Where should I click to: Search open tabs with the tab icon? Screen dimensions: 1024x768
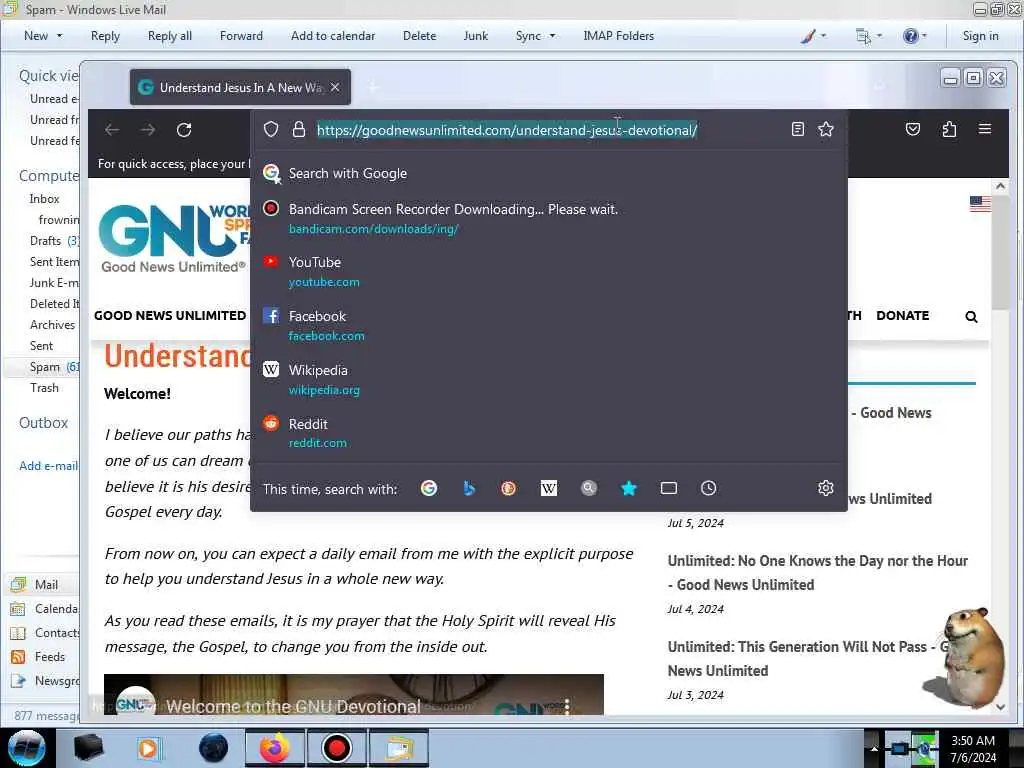point(669,488)
